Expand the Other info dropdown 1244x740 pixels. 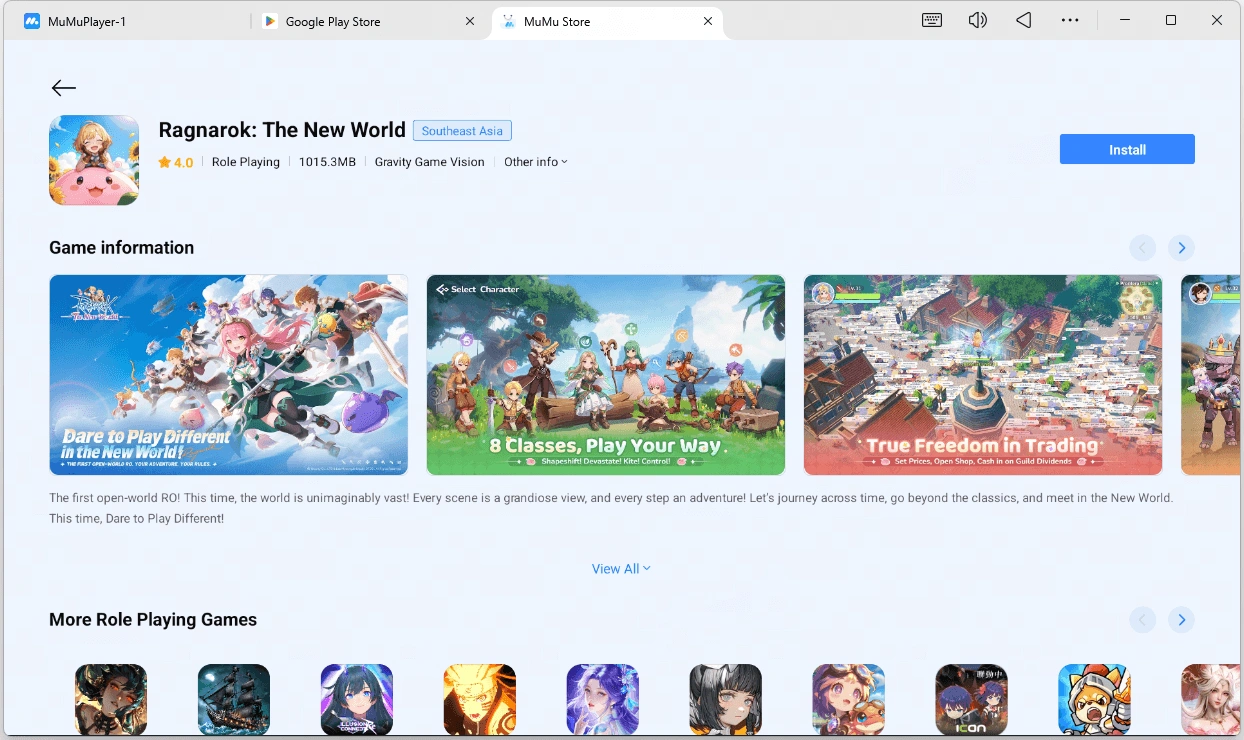[536, 162]
